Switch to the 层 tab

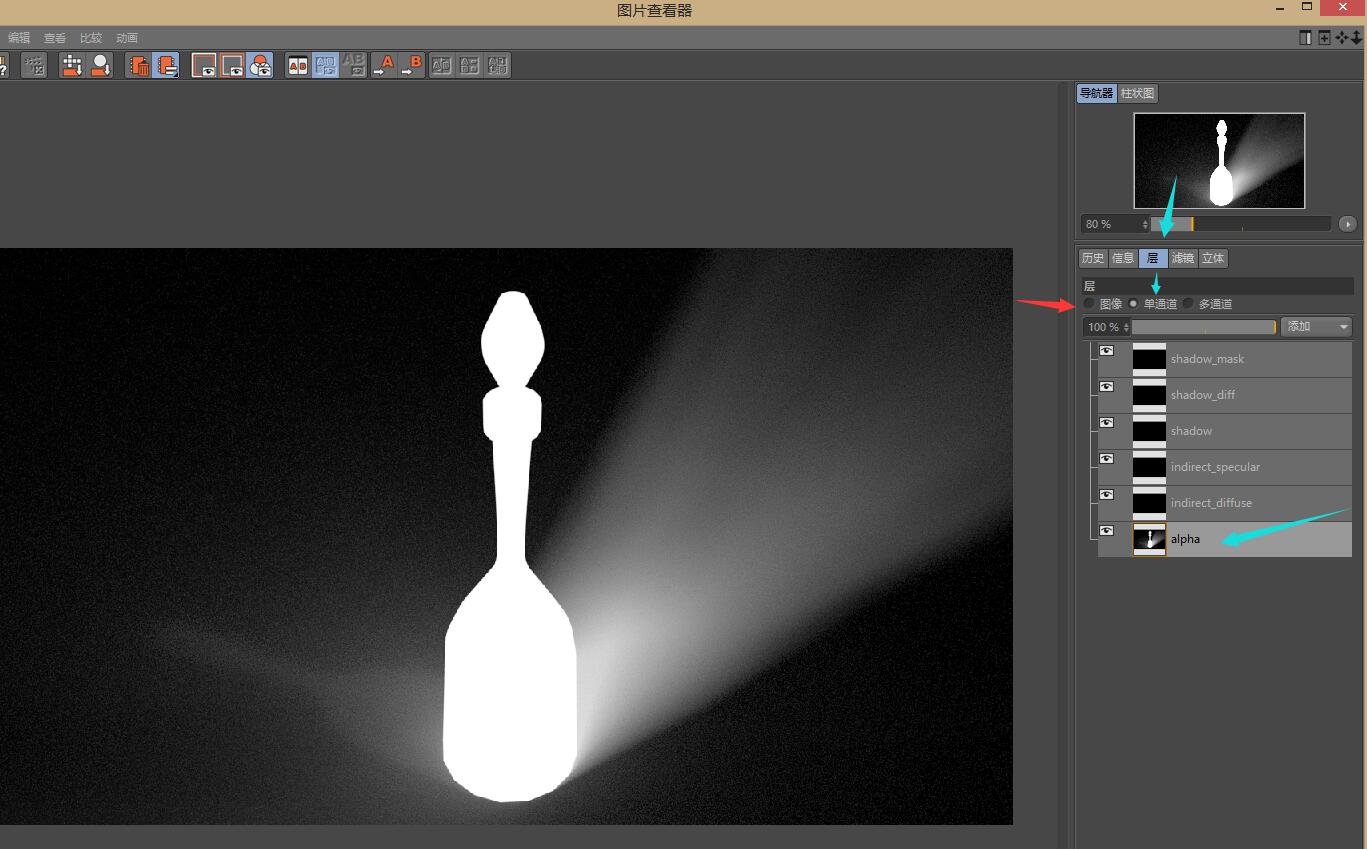[1152, 258]
